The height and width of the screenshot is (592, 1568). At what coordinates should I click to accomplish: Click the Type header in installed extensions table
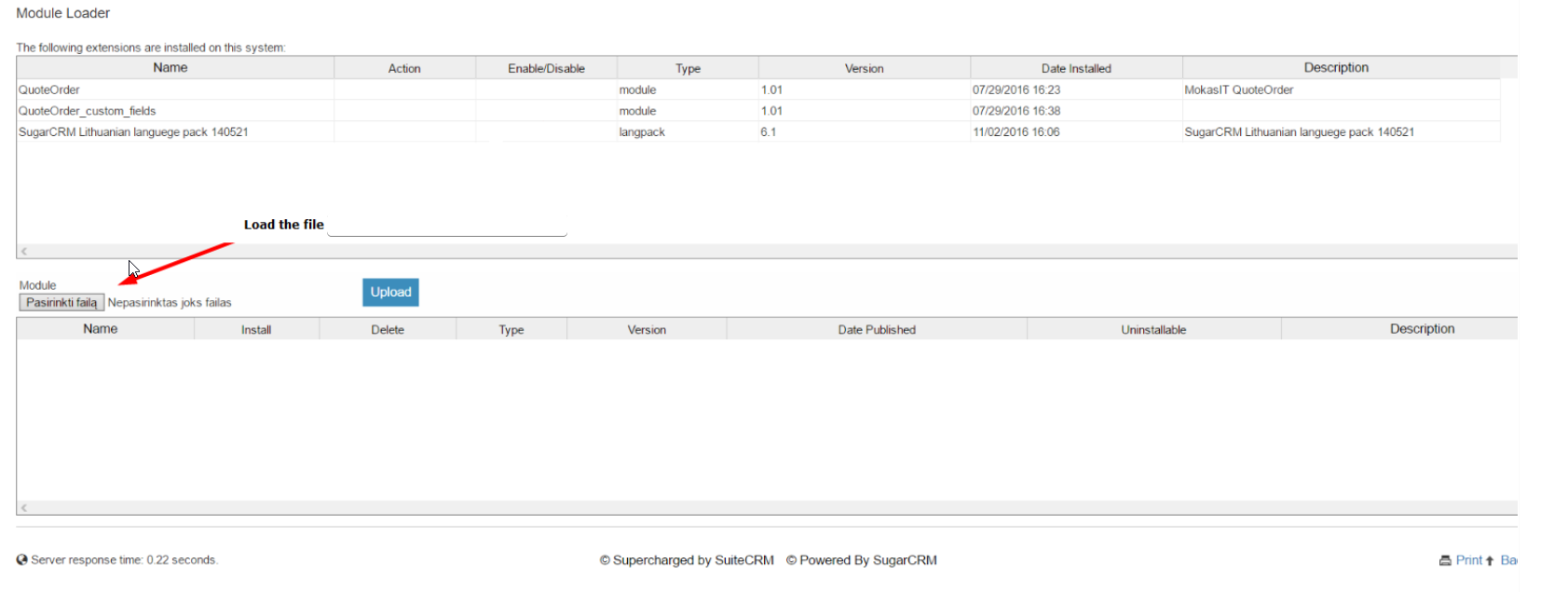(x=688, y=68)
